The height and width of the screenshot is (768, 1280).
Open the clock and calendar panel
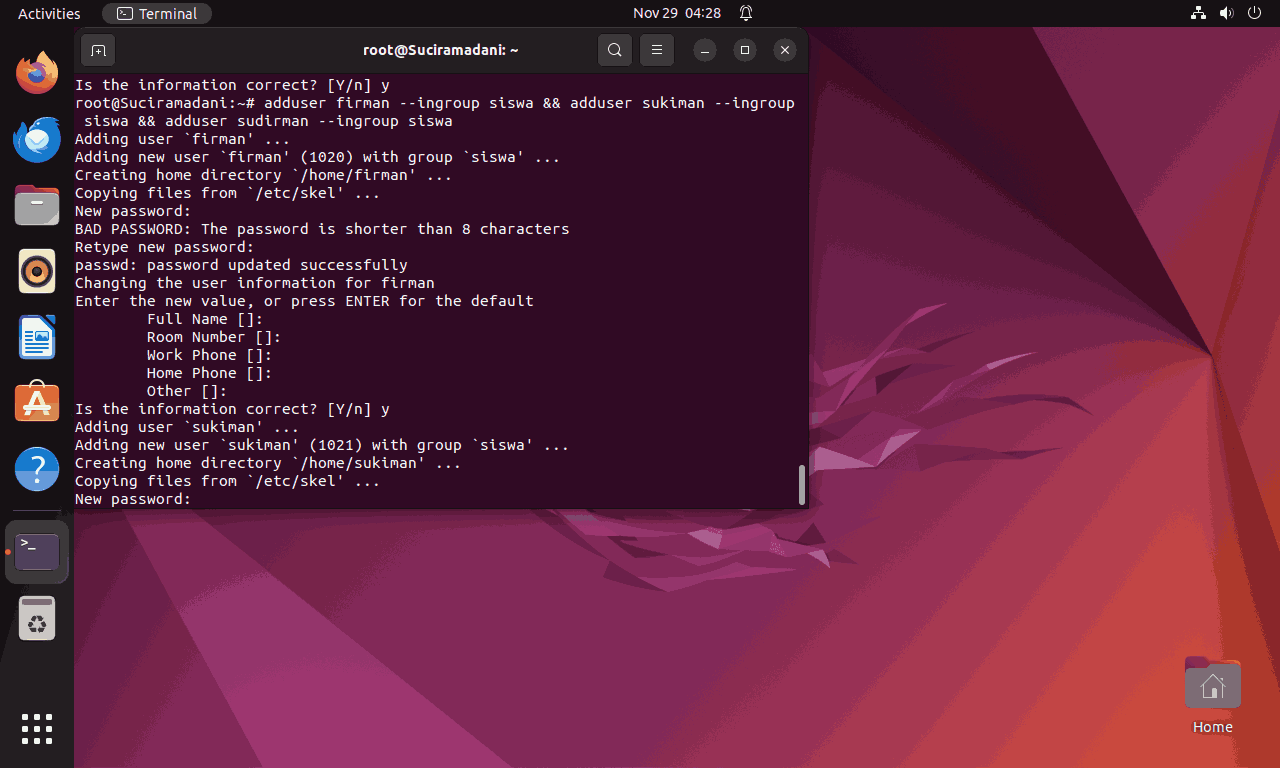pos(677,14)
